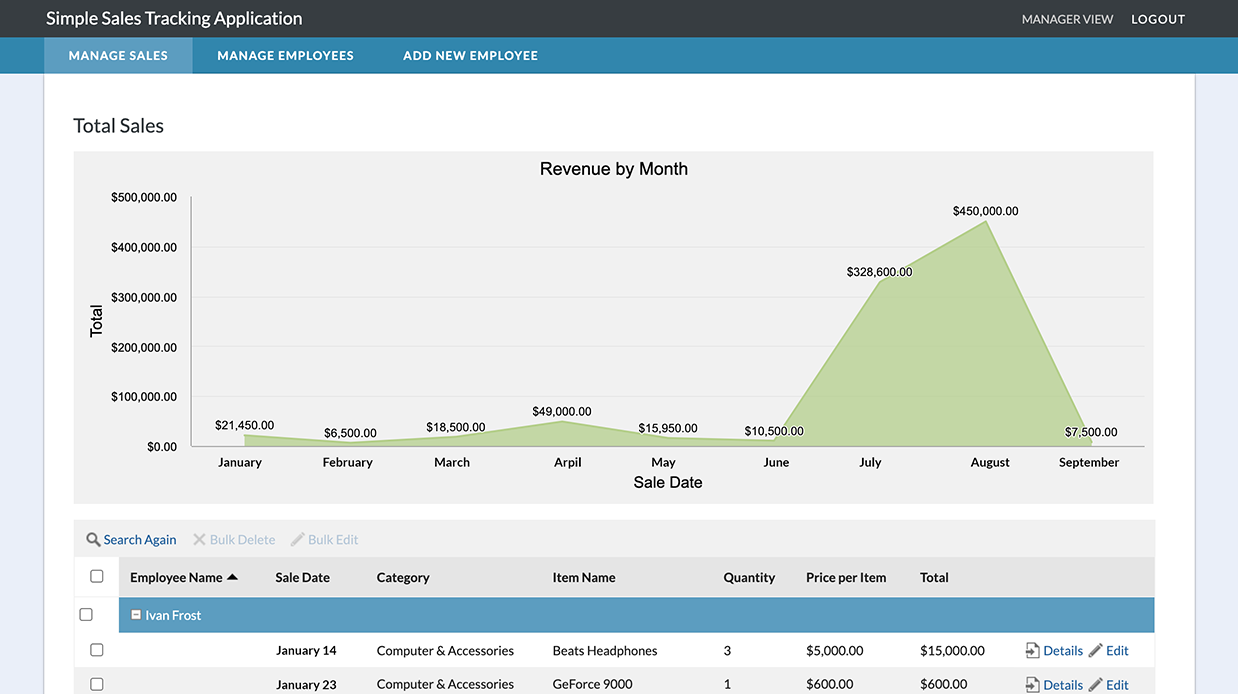Sort table by Sale Date column
1238x694 pixels.
(x=302, y=578)
